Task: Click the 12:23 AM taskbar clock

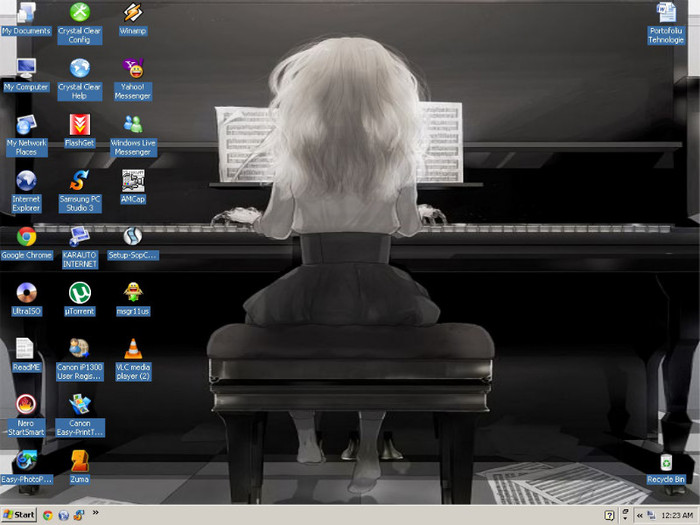Action: (x=677, y=516)
